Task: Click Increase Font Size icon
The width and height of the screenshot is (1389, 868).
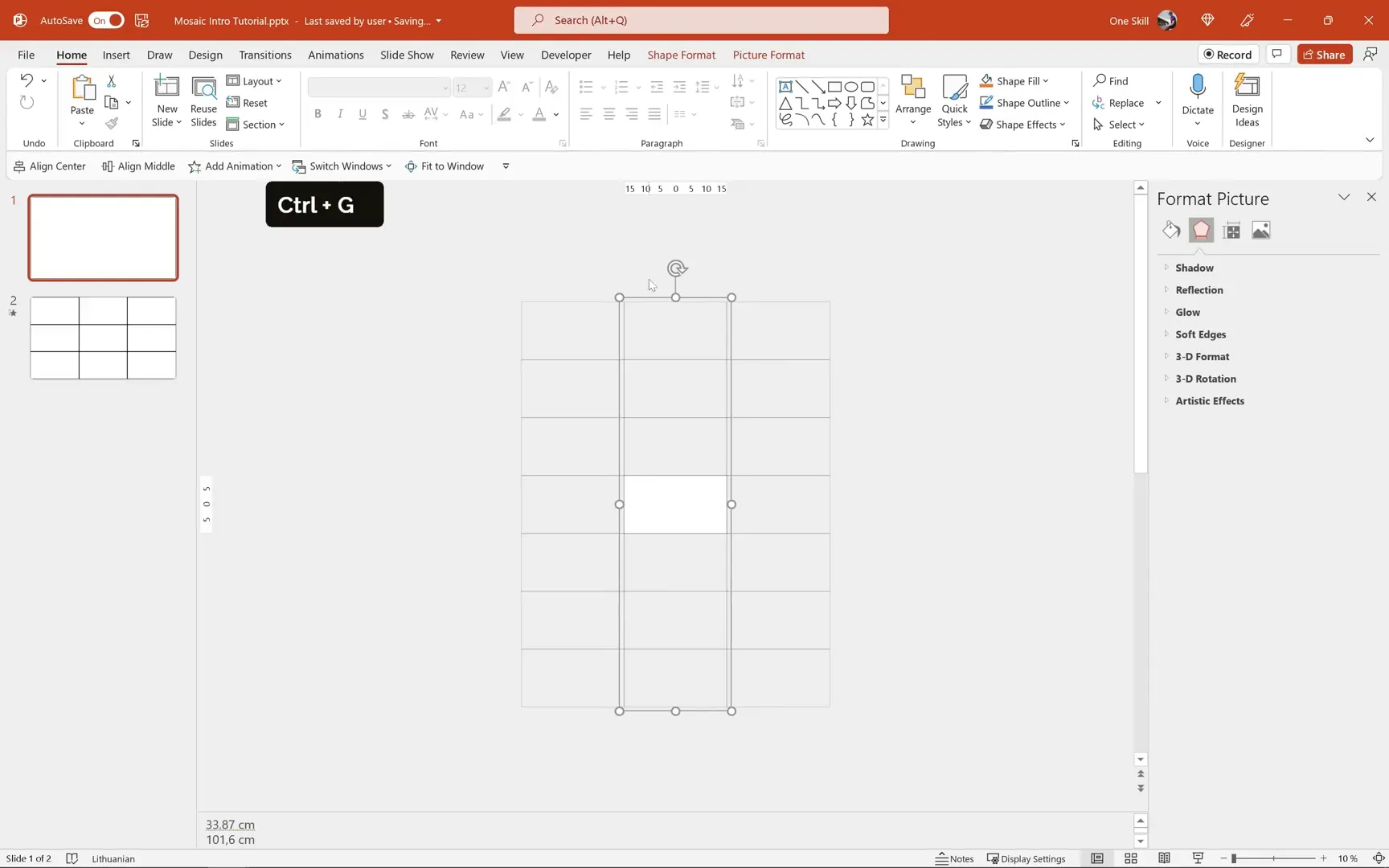Action: pyautogui.click(x=504, y=87)
